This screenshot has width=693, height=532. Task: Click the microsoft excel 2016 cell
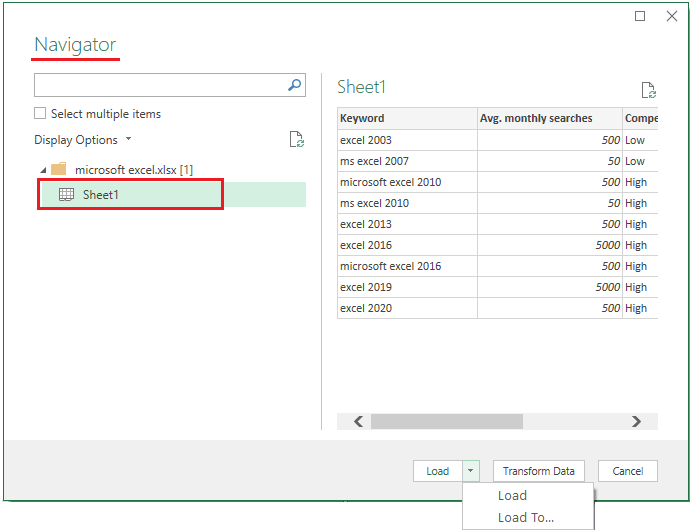point(407,266)
